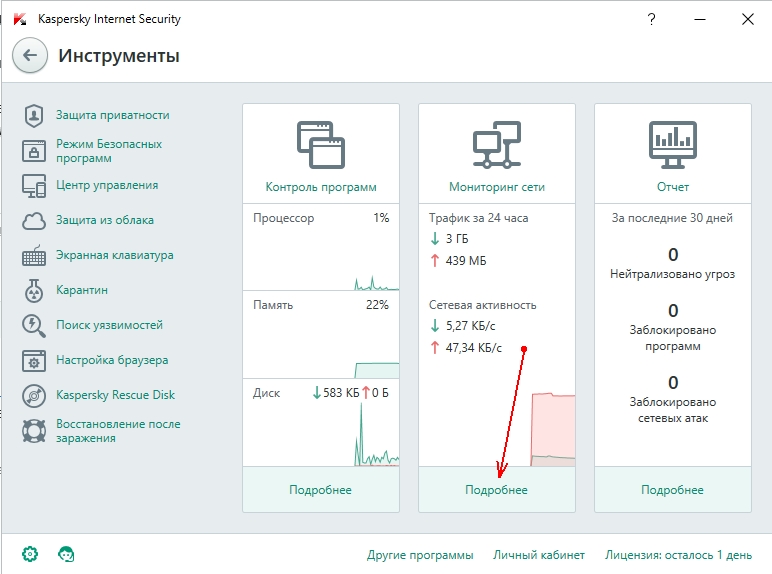Screen dimensions: 772x574
Task: Click Подробнее under Контроль программ
Action: (x=320, y=490)
